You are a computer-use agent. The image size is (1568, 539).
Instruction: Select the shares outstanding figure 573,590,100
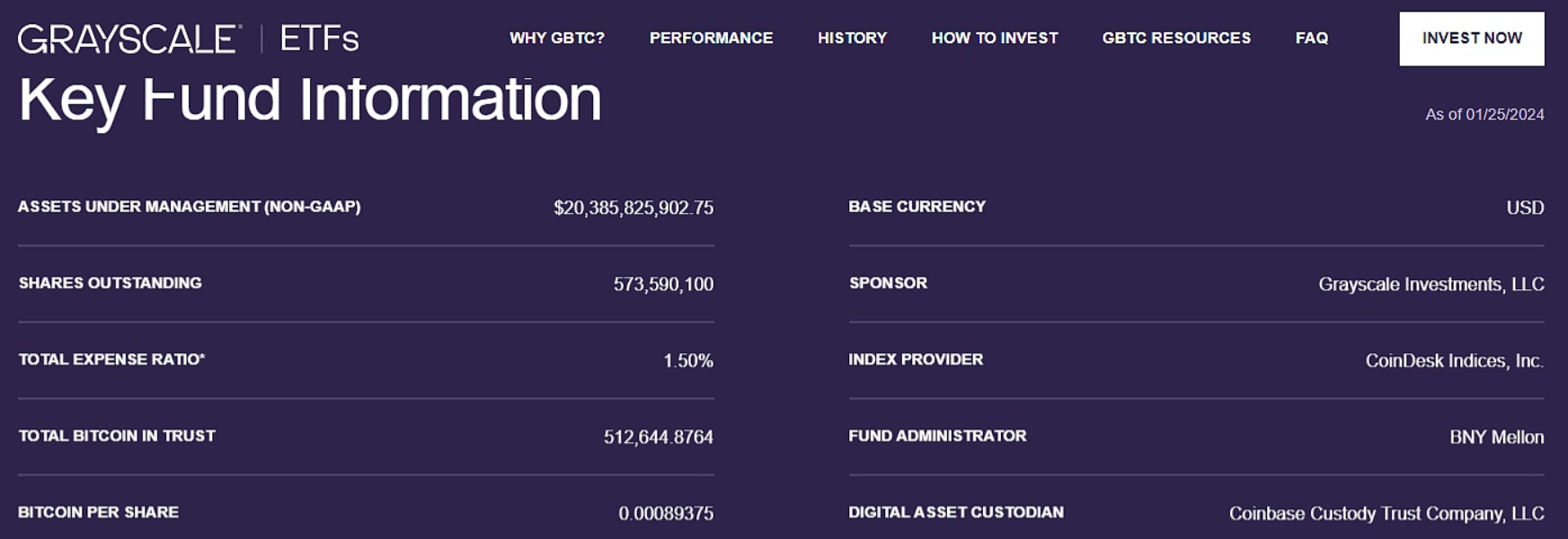[663, 284]
